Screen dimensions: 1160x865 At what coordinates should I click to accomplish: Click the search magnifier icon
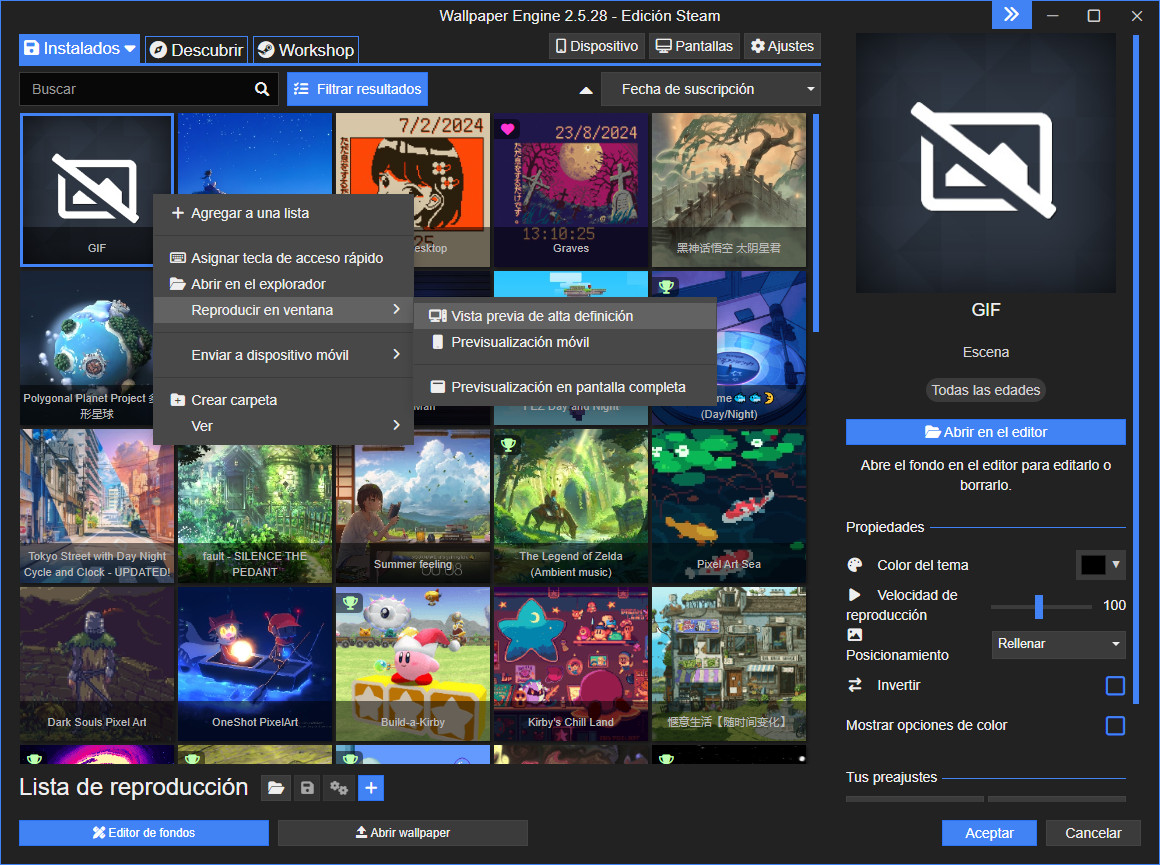click(x=262, y=89)
